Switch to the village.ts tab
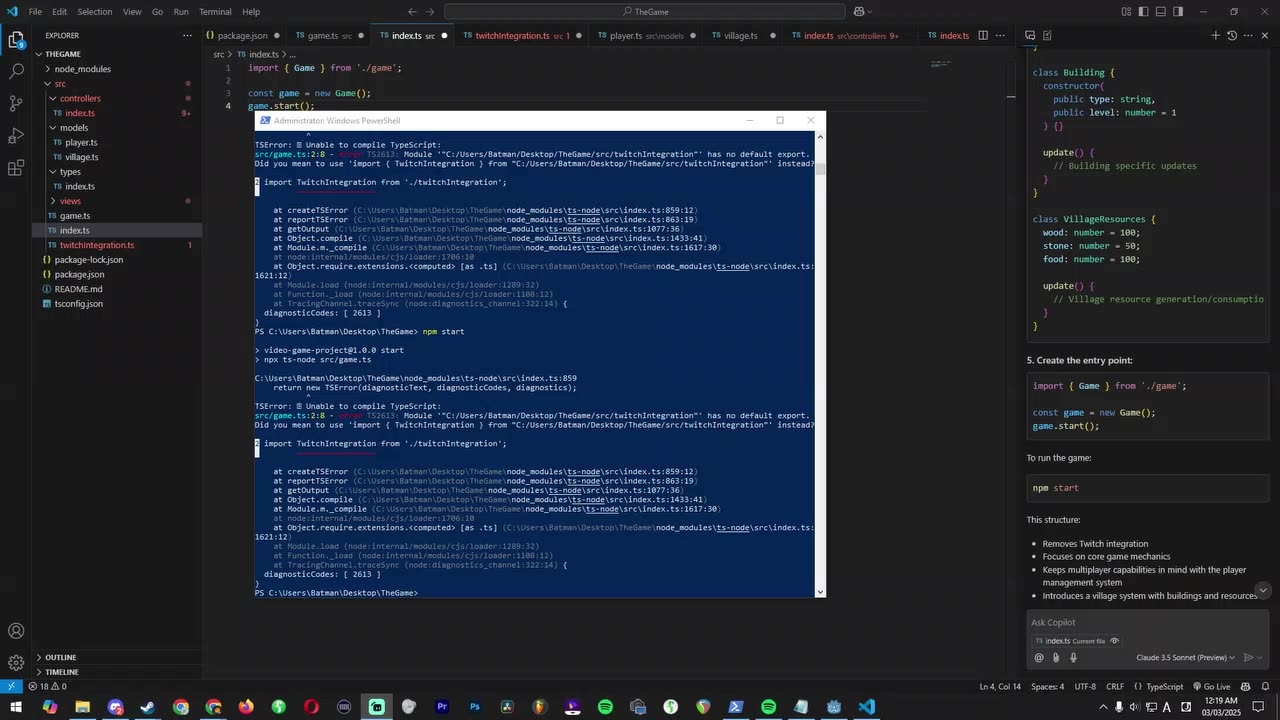Viewport: 1280px width, 720px height. (x=741, y=35)
